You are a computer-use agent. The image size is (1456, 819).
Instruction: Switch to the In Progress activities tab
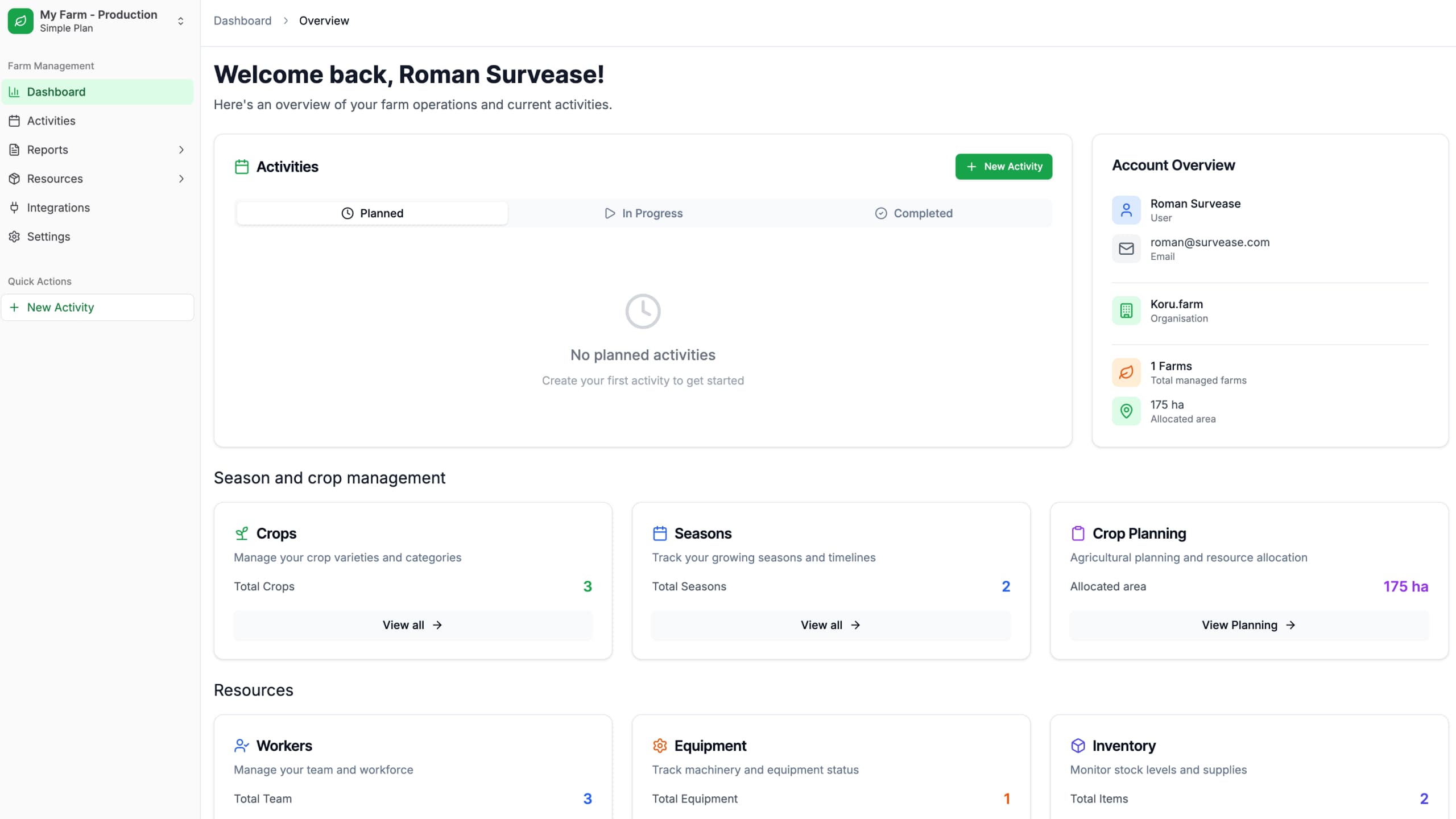tap(643, 213)
